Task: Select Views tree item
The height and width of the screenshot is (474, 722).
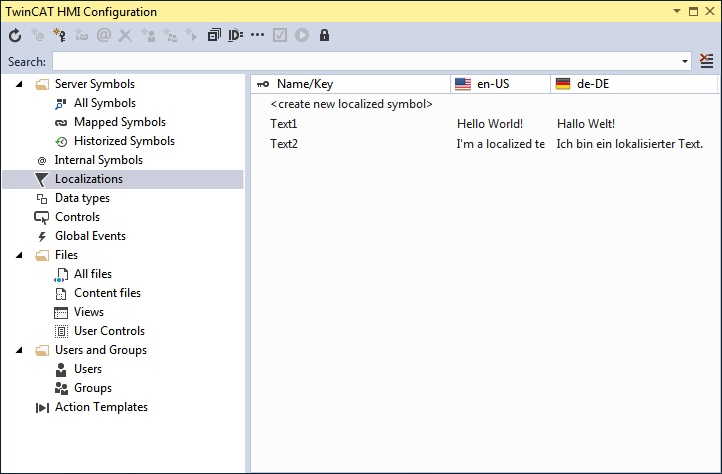Action: [88, 312]
